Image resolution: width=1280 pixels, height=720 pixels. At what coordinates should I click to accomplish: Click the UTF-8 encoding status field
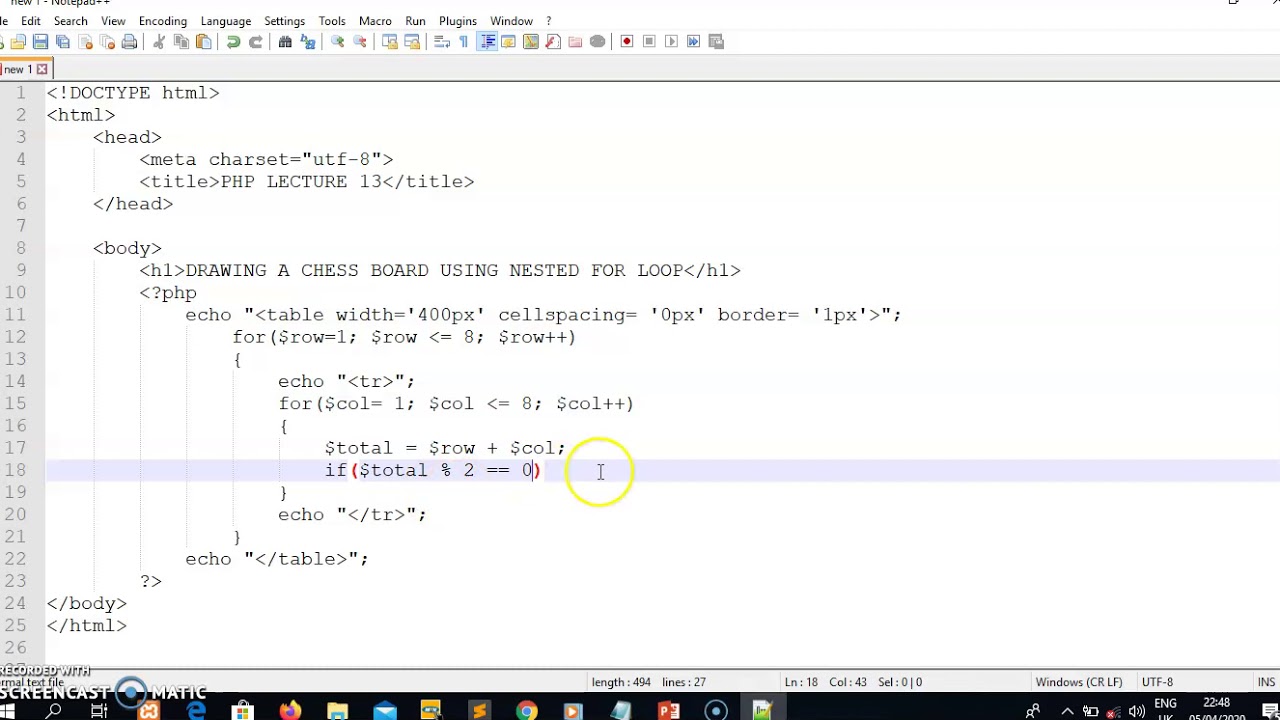1156,682
